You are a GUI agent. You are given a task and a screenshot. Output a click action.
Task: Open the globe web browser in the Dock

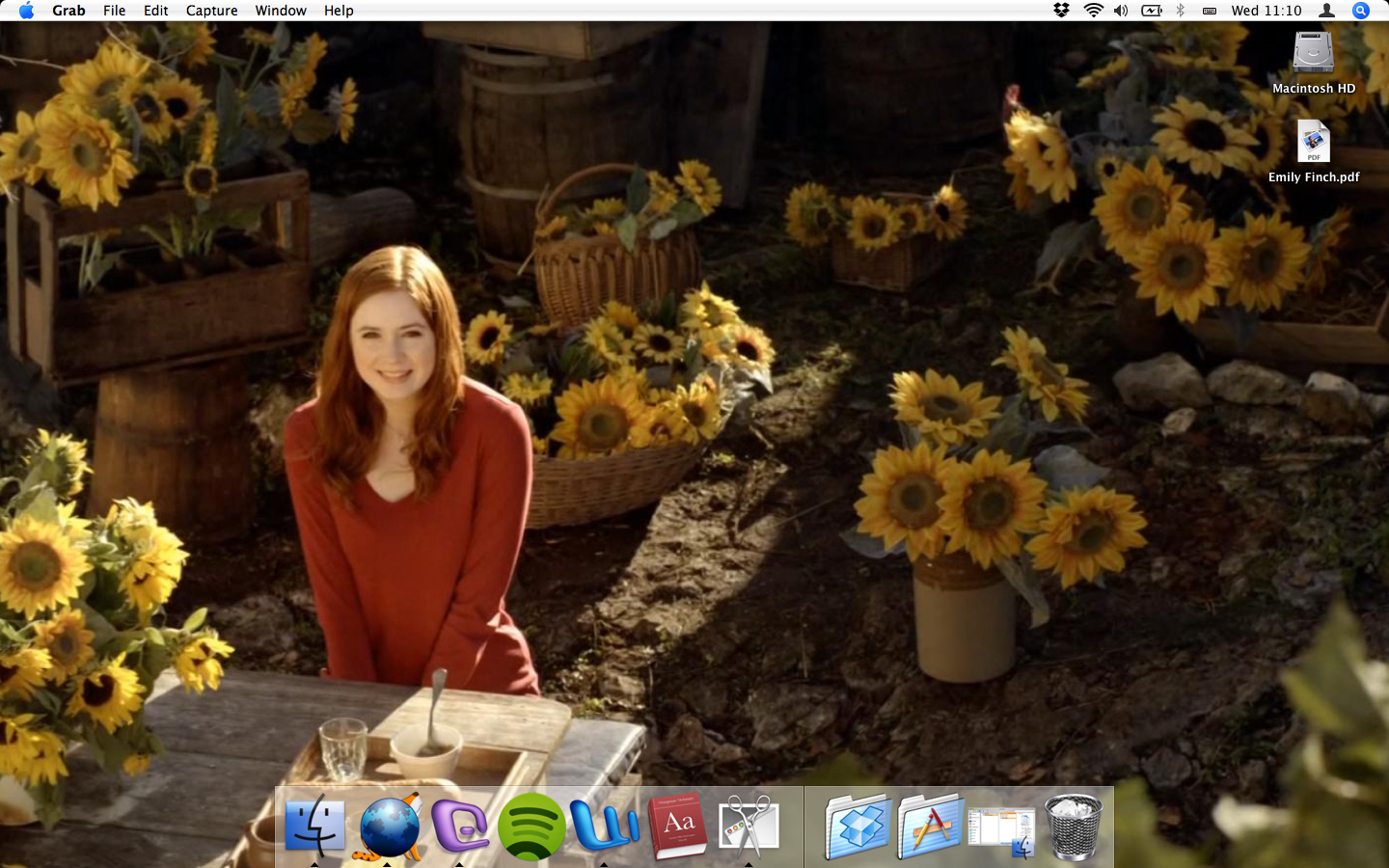pos(389,827)
